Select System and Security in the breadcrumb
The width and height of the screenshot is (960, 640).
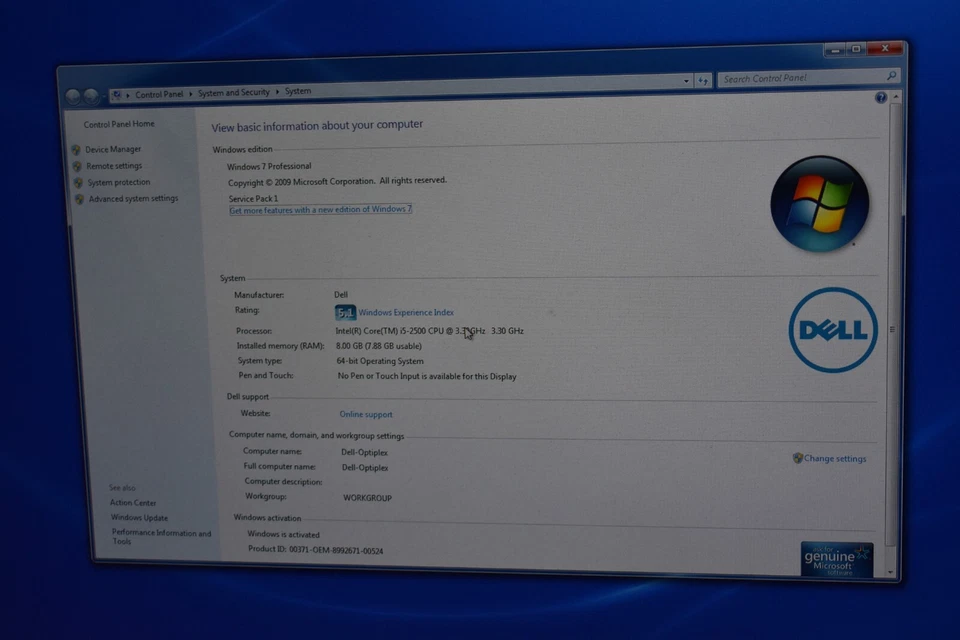tap(234, 93)
